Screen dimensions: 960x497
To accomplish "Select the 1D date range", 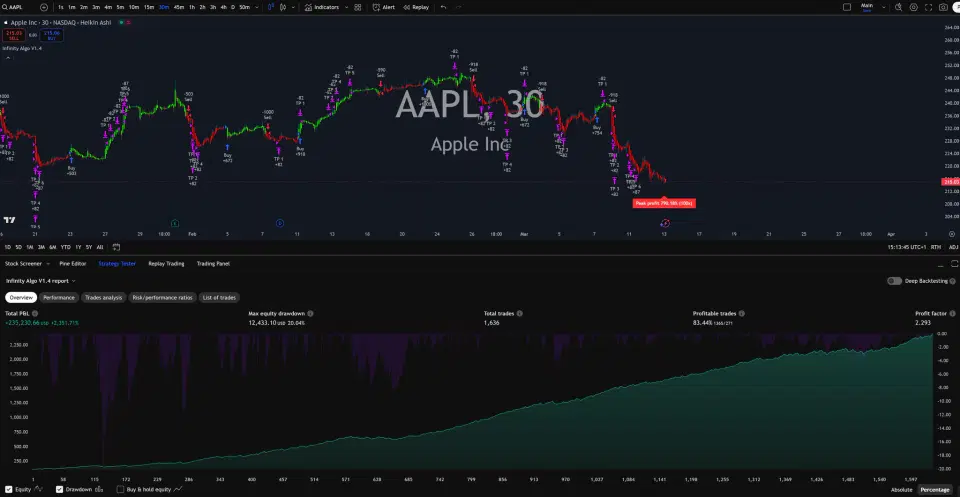I will pyautogui.click(x=8, y=247).
